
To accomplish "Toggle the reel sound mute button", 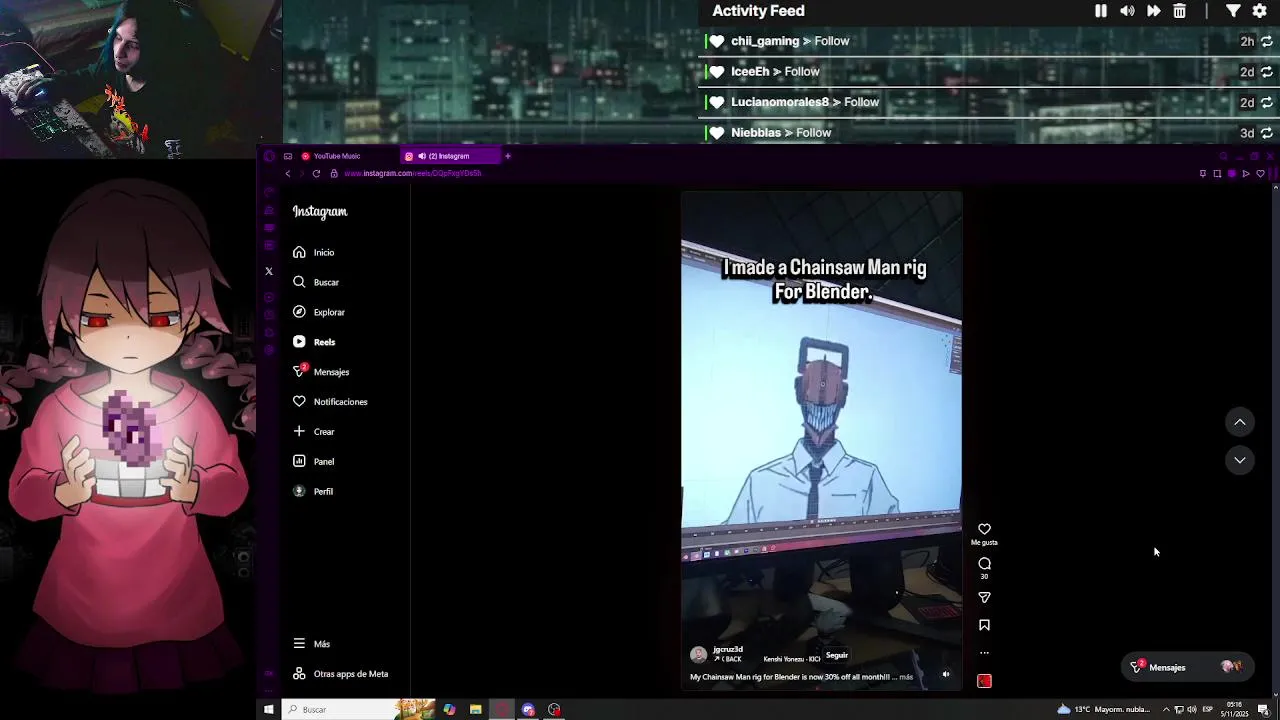I will point(946,674).
